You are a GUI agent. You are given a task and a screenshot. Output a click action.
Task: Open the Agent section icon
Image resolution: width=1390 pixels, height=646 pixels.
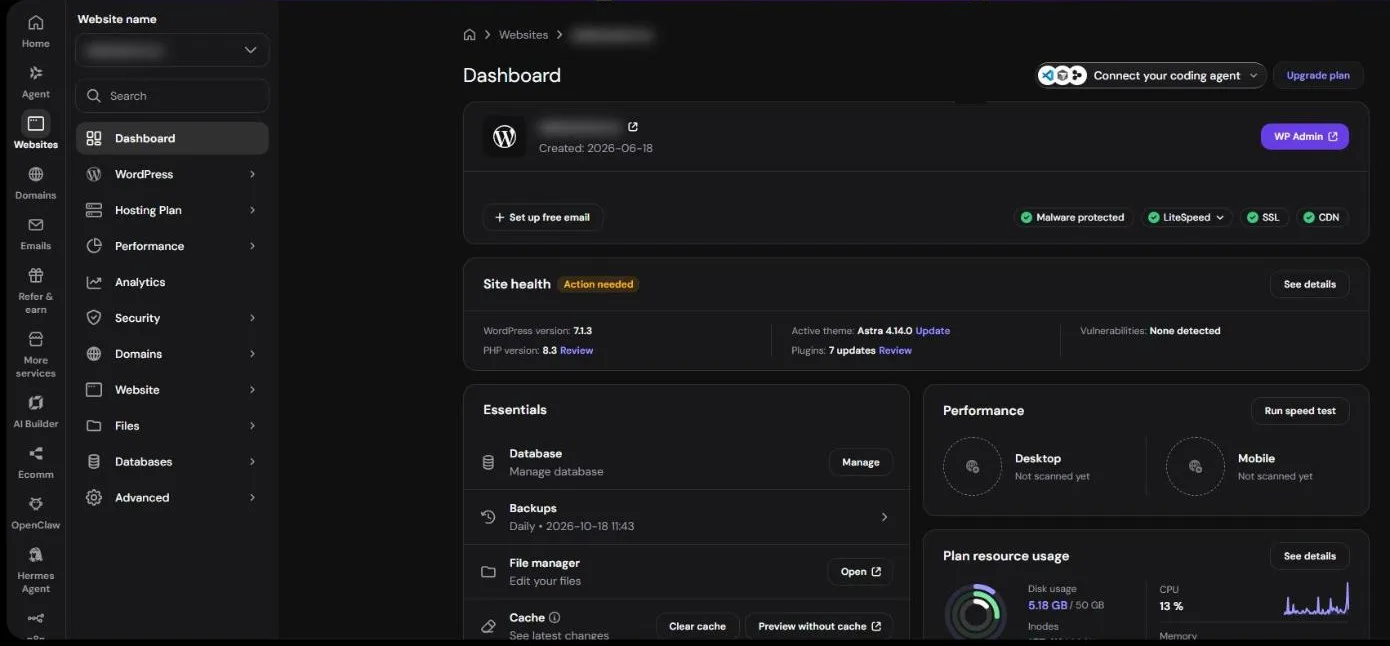tap(36, 73)
